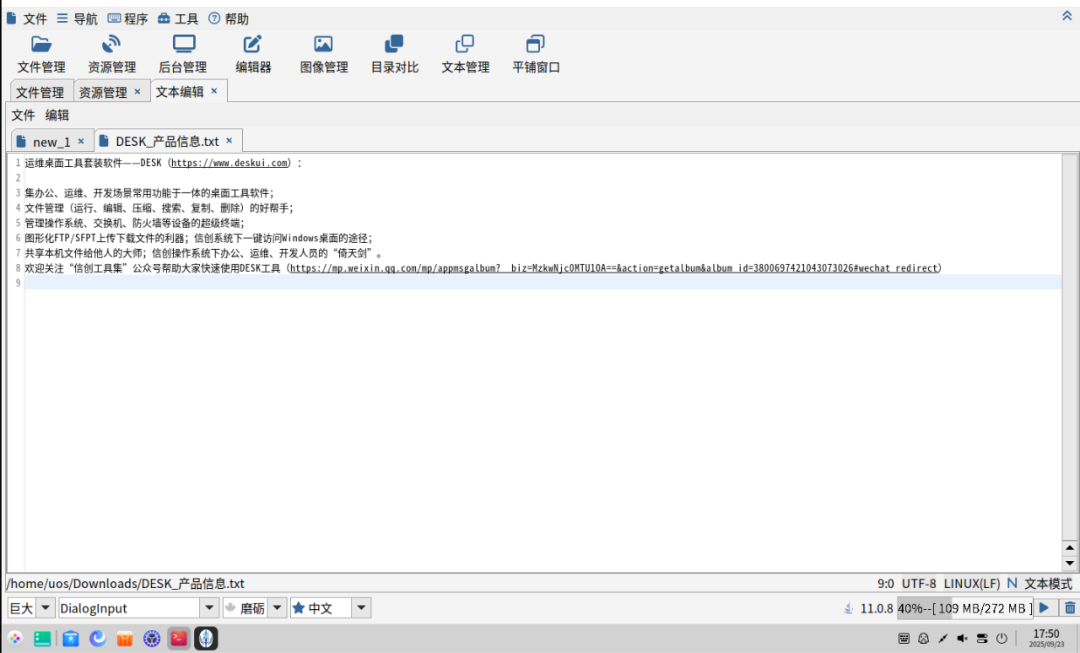The image size is (1080, 653).
Task: Open the 帮助 menu
Action: tap(229, 19)
